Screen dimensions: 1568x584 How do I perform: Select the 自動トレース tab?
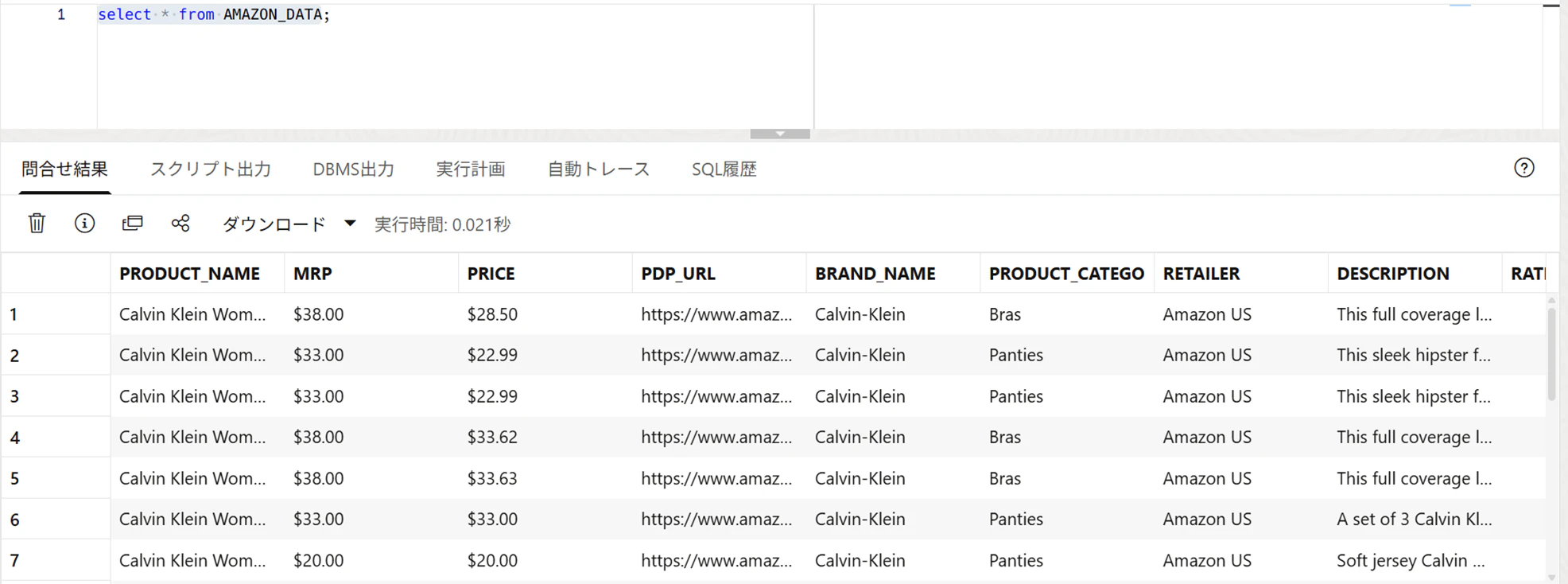click(599, 169)
